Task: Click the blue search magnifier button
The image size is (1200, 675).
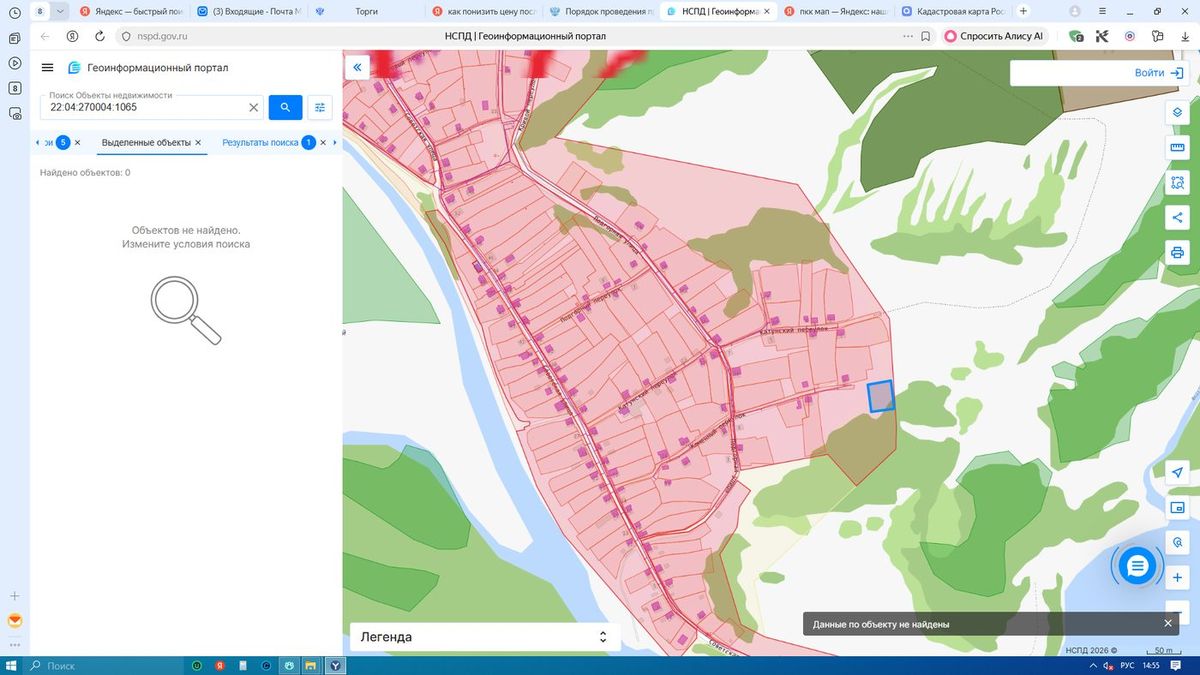Action: pyautogui.click(x=285, y=107)
